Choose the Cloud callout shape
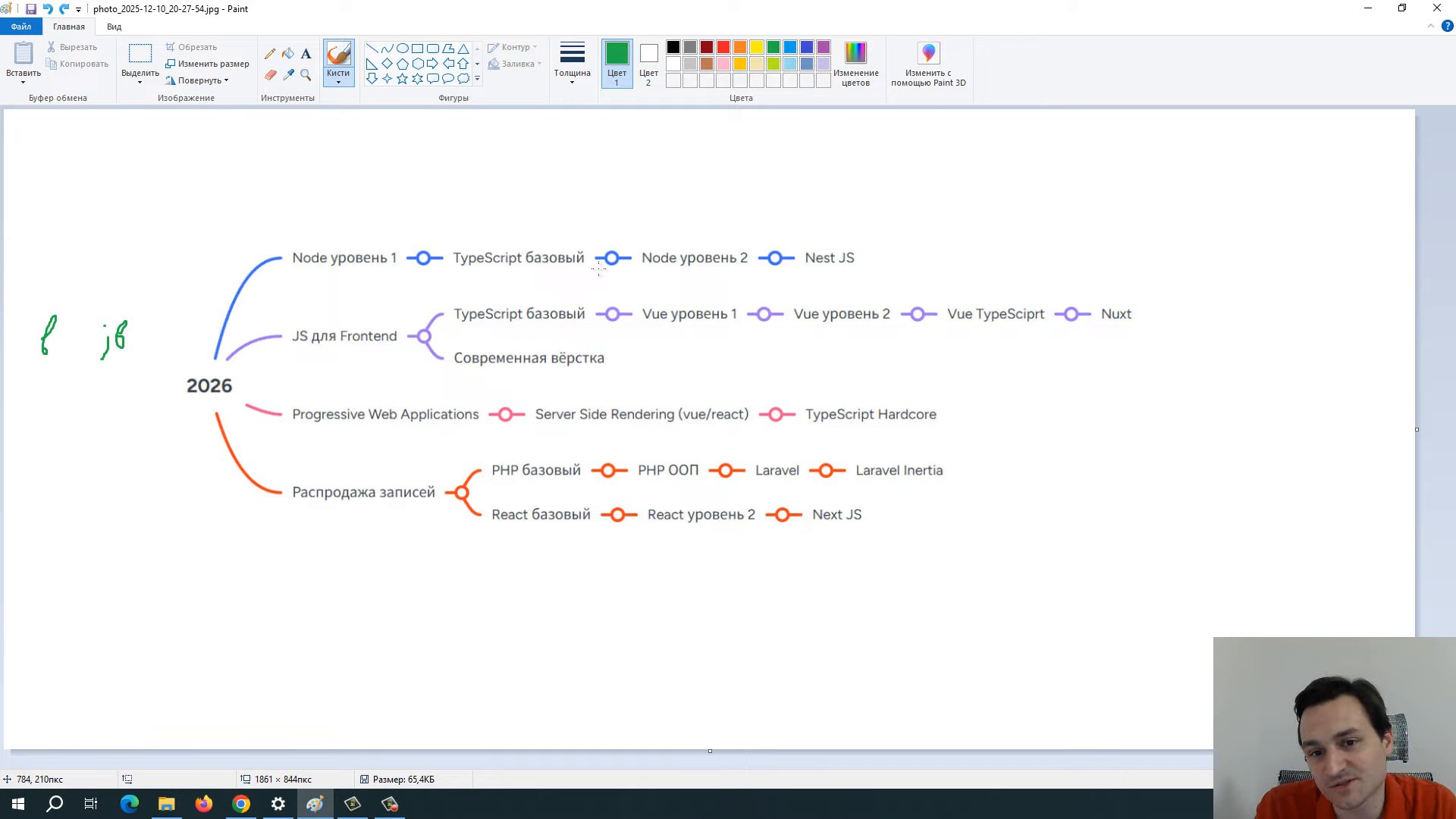 [463, 79]
